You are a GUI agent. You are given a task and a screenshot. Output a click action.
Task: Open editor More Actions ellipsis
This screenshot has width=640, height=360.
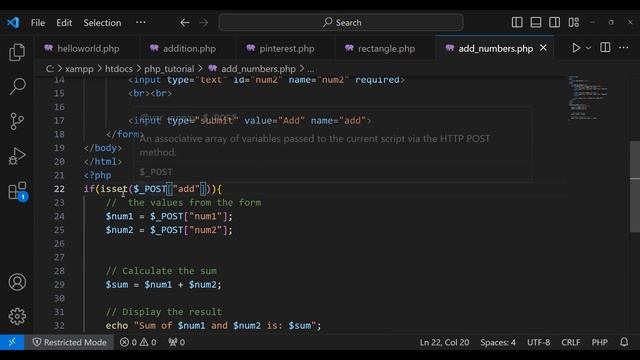coord(624,47)
